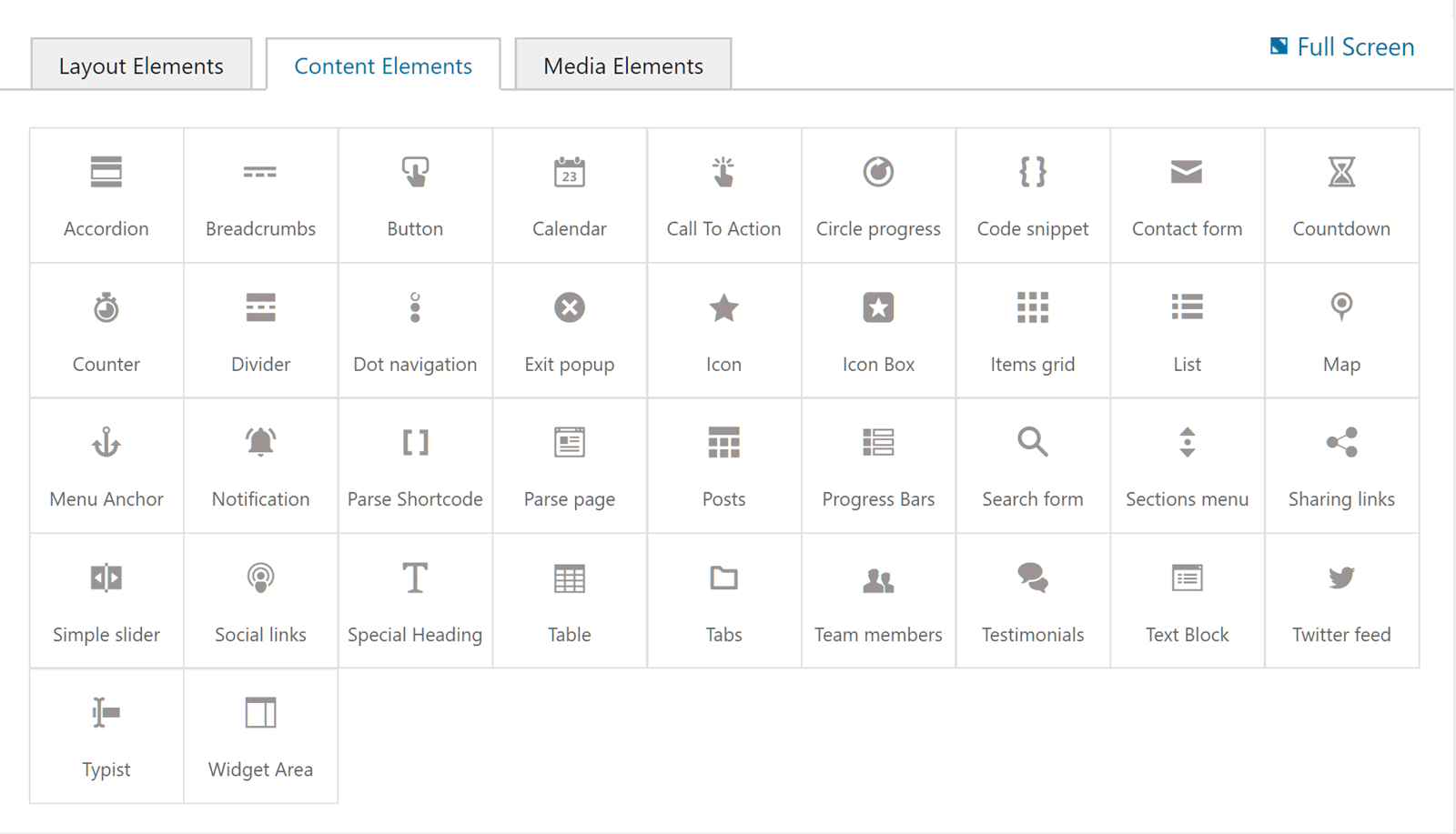The width and height of the screenshot is (1456, 834).
Task: Open the Media Elements tab
Action: point(623,65)
